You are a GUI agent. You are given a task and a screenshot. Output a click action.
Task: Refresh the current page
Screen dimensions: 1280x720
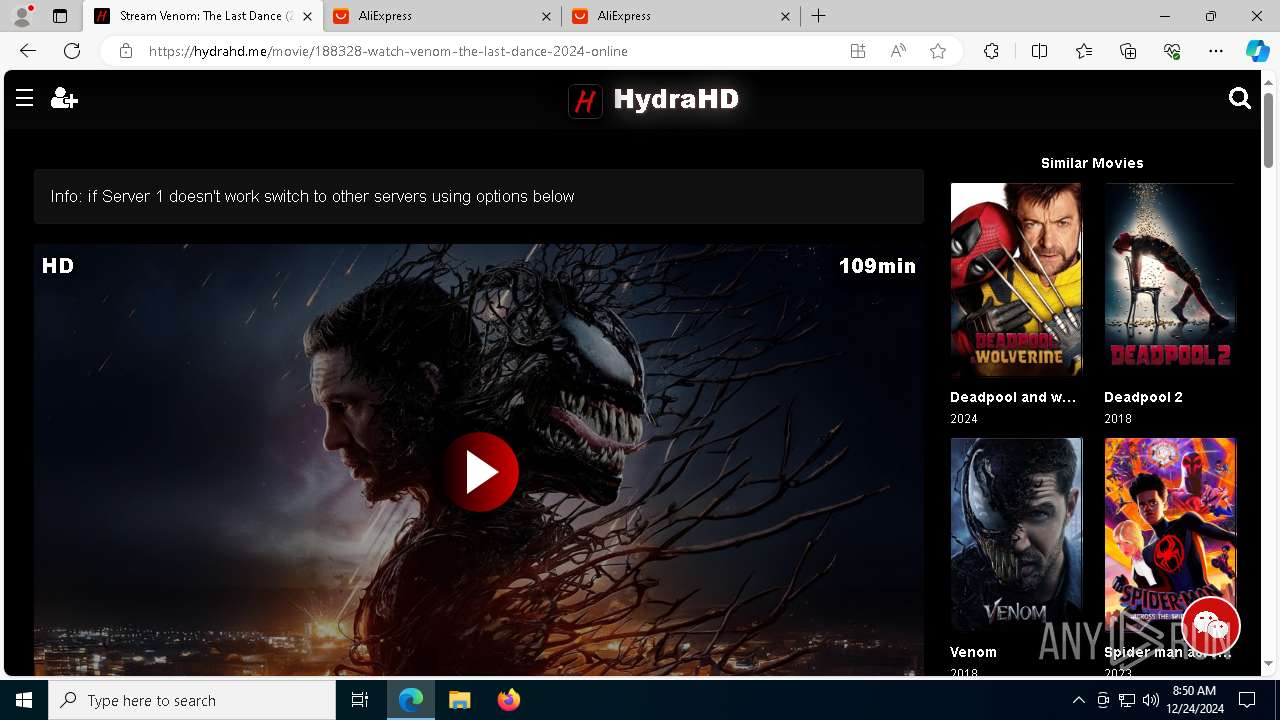point(72,51)
